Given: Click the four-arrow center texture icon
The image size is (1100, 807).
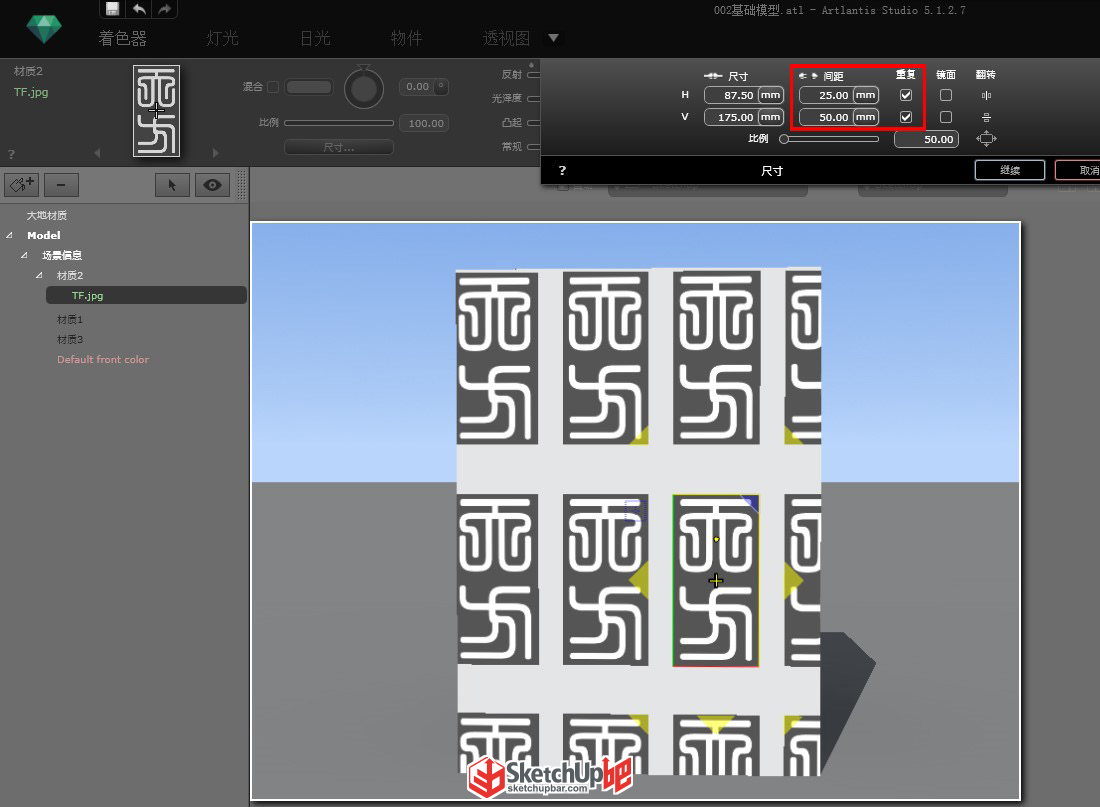Looking at the screenshot, I should (986, 138).
